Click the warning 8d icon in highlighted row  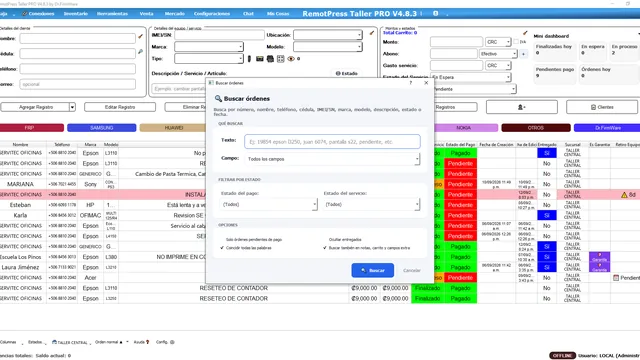coord(628,195)
